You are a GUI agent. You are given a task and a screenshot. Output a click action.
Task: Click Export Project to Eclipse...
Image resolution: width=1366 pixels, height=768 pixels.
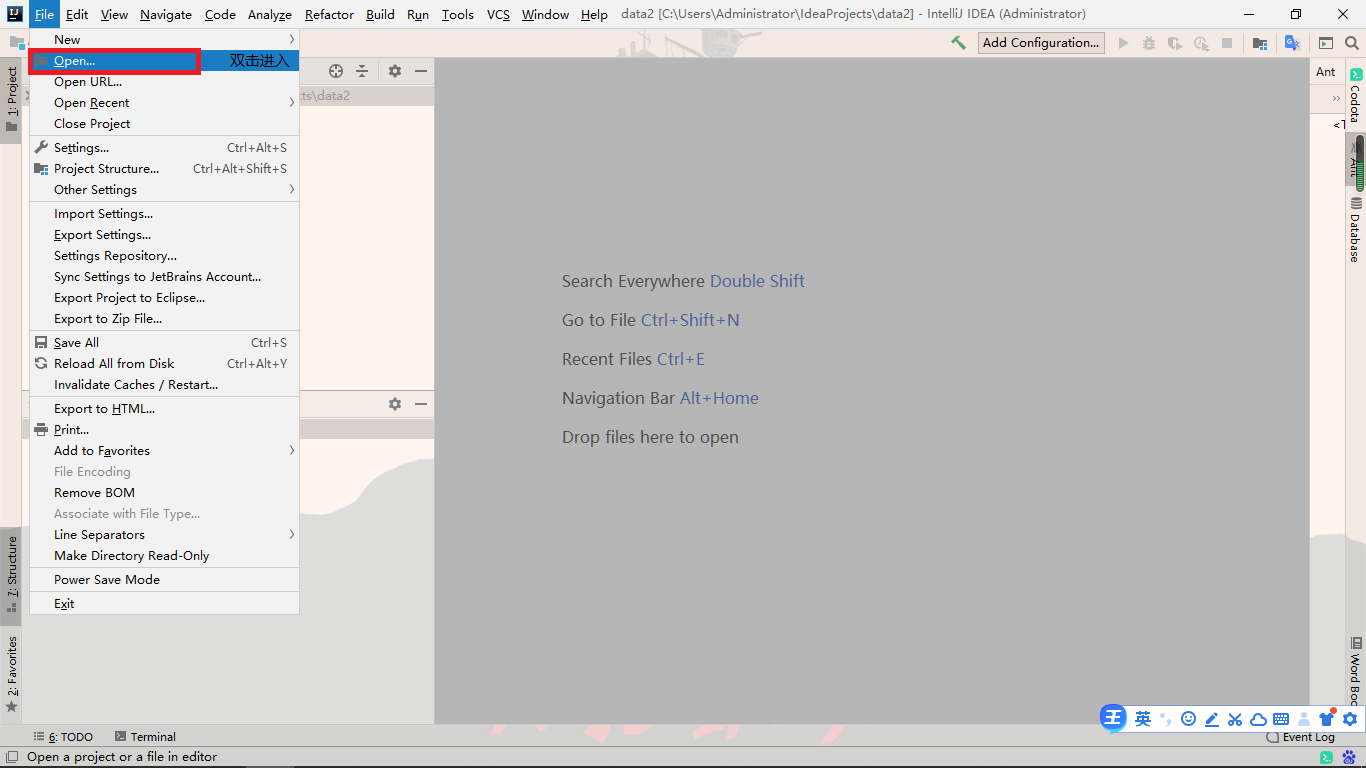click(164, 298)
